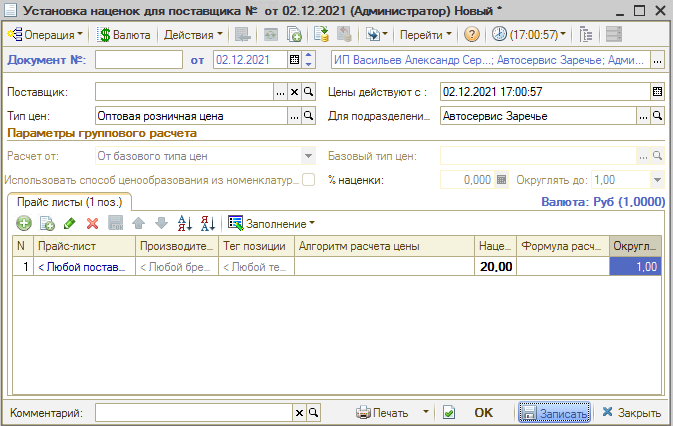The image size is (673, 426).
Task: Sort table ascending with A-Z icon
Action: (x=183, y=222)
